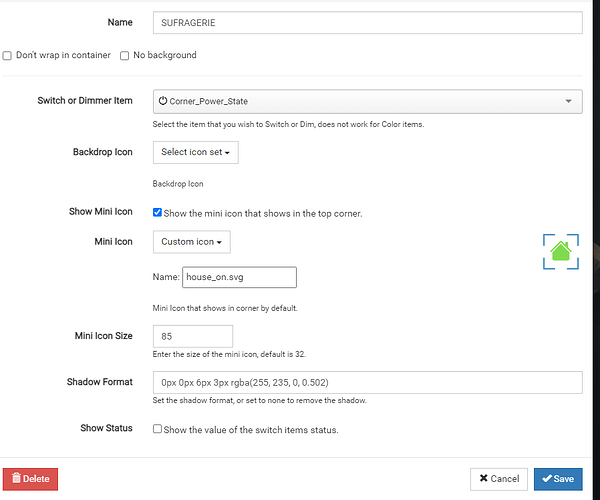Click the trash icon on the Delete button
This screenshot has width=600, height=500.
coord(15,479)
